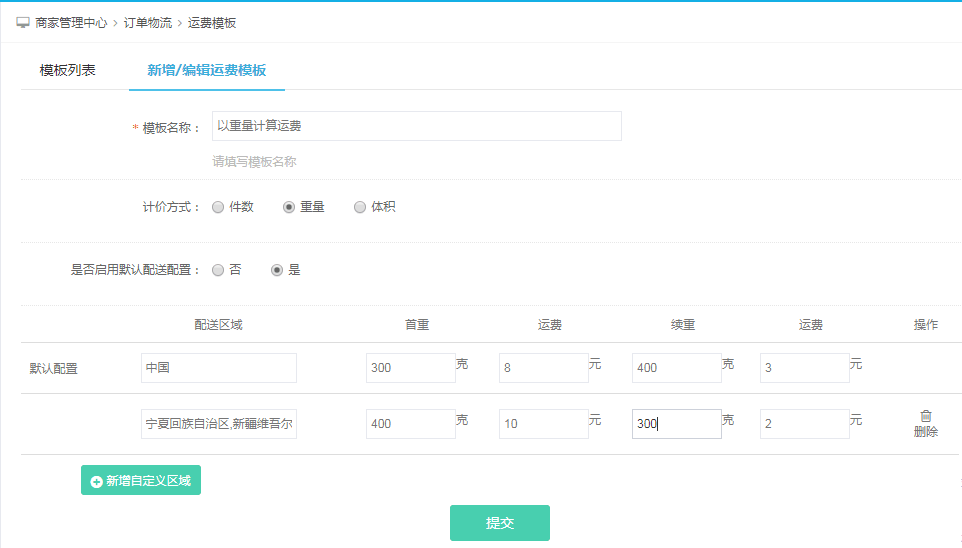Select the 重量 pricing radio button
The height and width of the screenshot is (548, 962).
[289, 207]
